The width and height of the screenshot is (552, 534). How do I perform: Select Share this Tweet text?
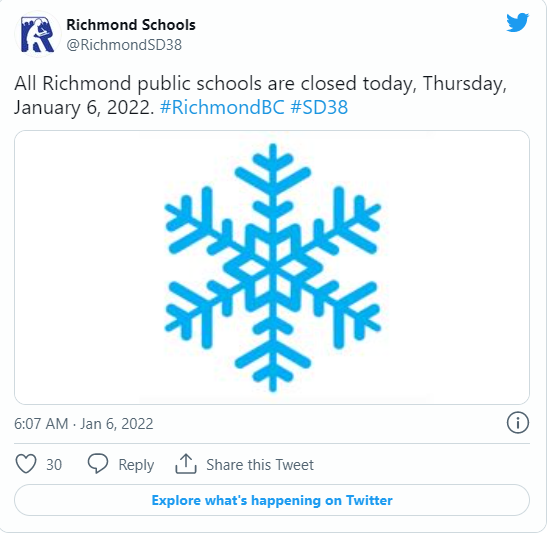pos(260,465)
